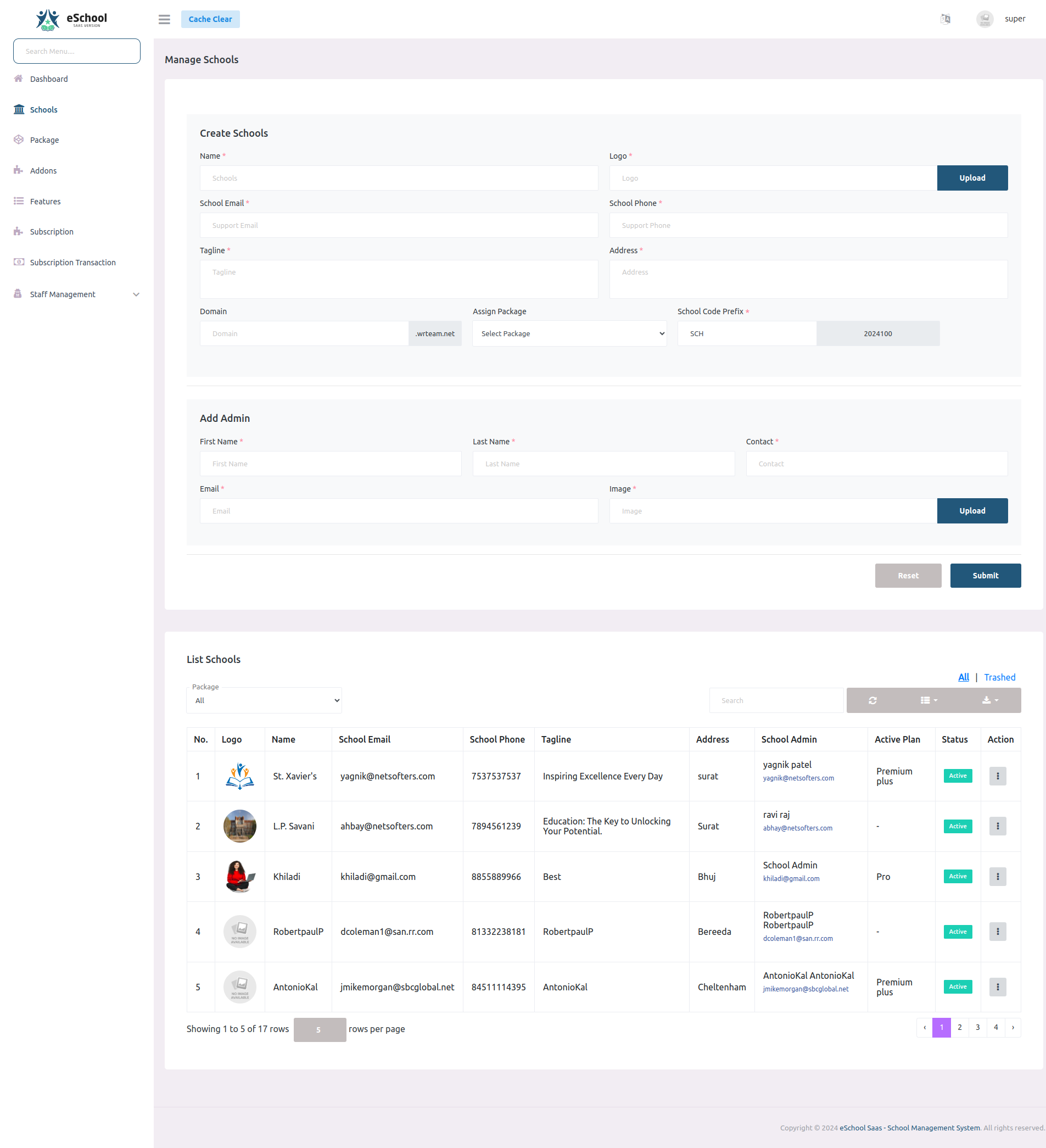Open the rows per page selector
1046x1148 pixels.
click(319, 1029)
